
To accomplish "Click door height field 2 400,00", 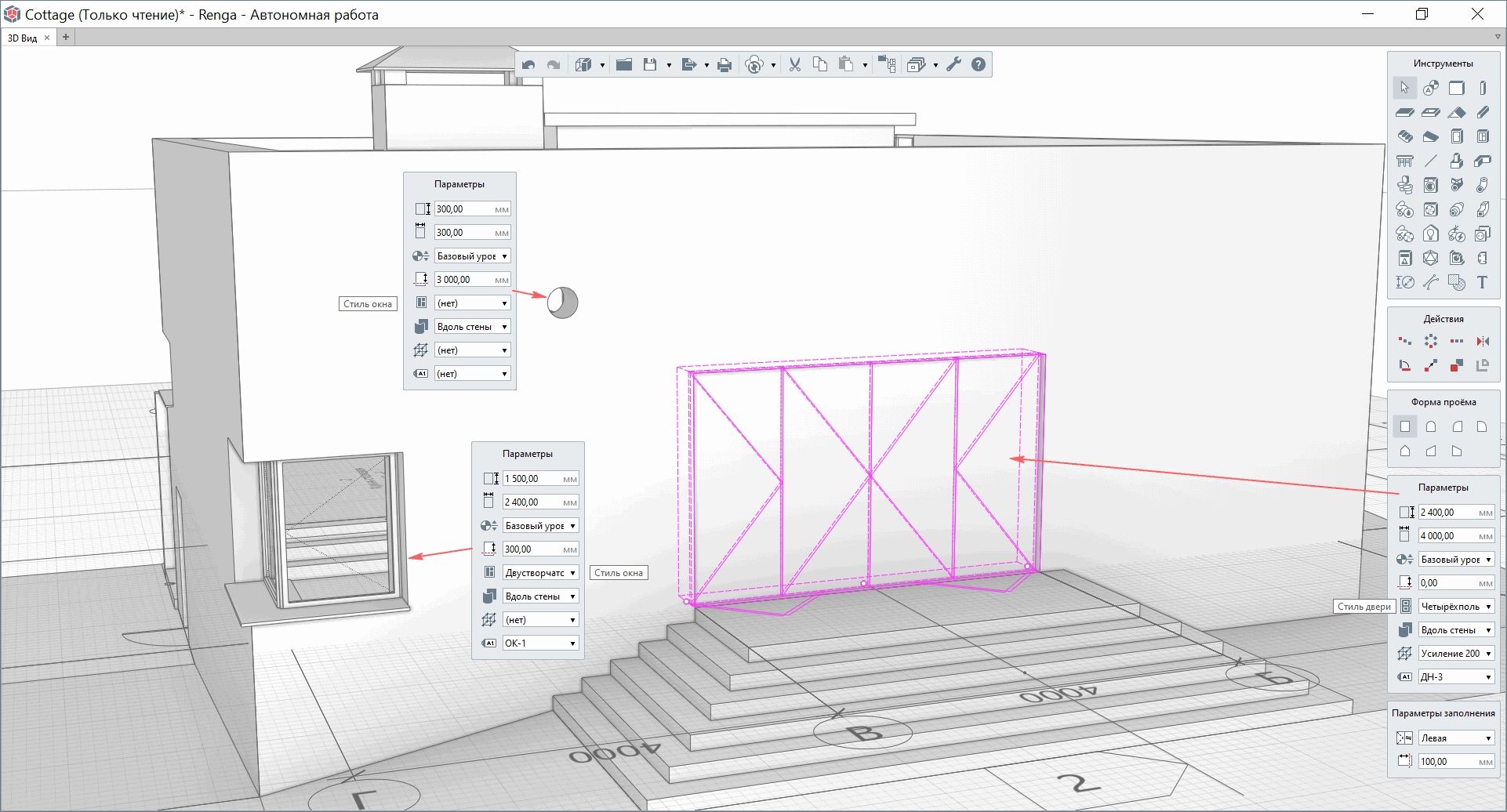I will pyautogui.click(x=1456, y=513).
